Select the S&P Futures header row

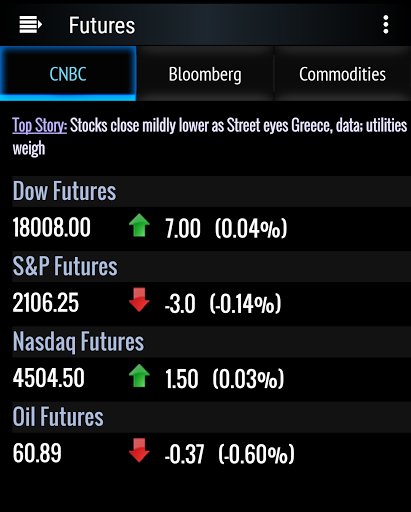(212, 267)
